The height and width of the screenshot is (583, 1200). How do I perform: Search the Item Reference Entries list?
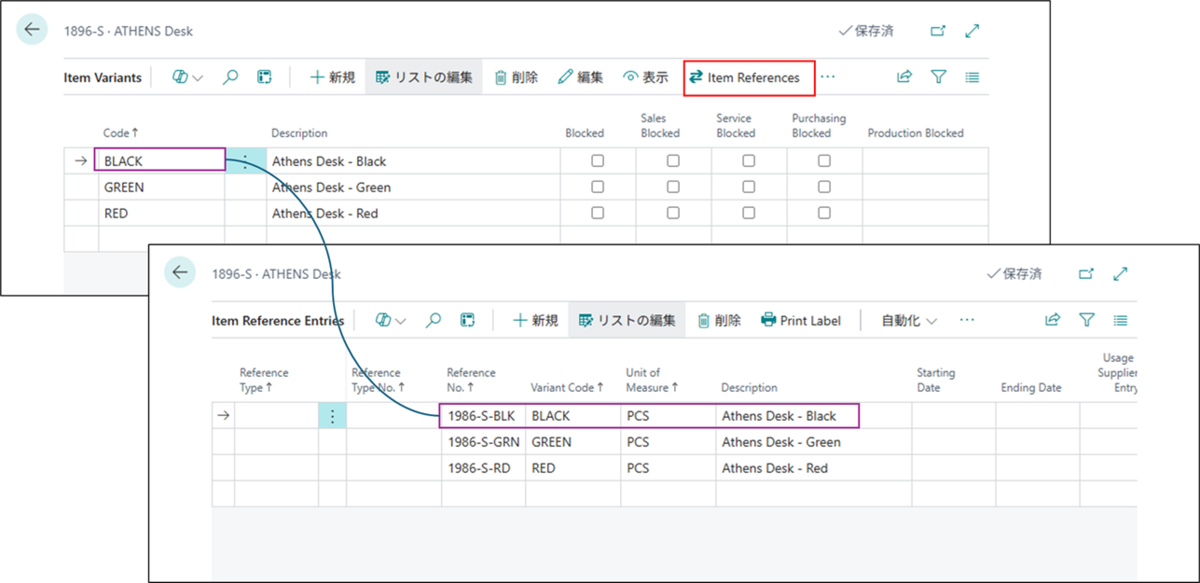click(x=434, y=321)
